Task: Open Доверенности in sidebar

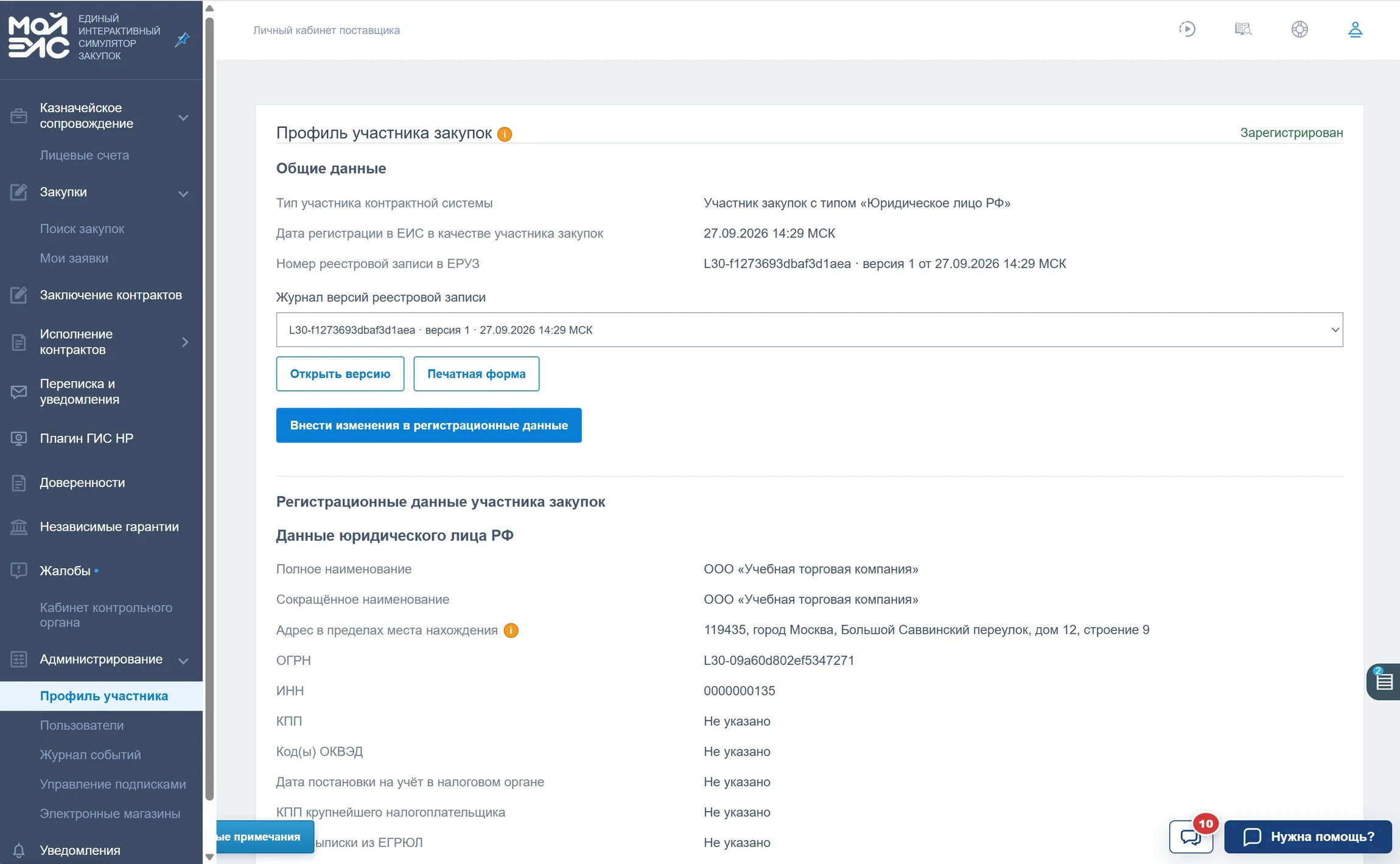Action: [x=82, y=483]
